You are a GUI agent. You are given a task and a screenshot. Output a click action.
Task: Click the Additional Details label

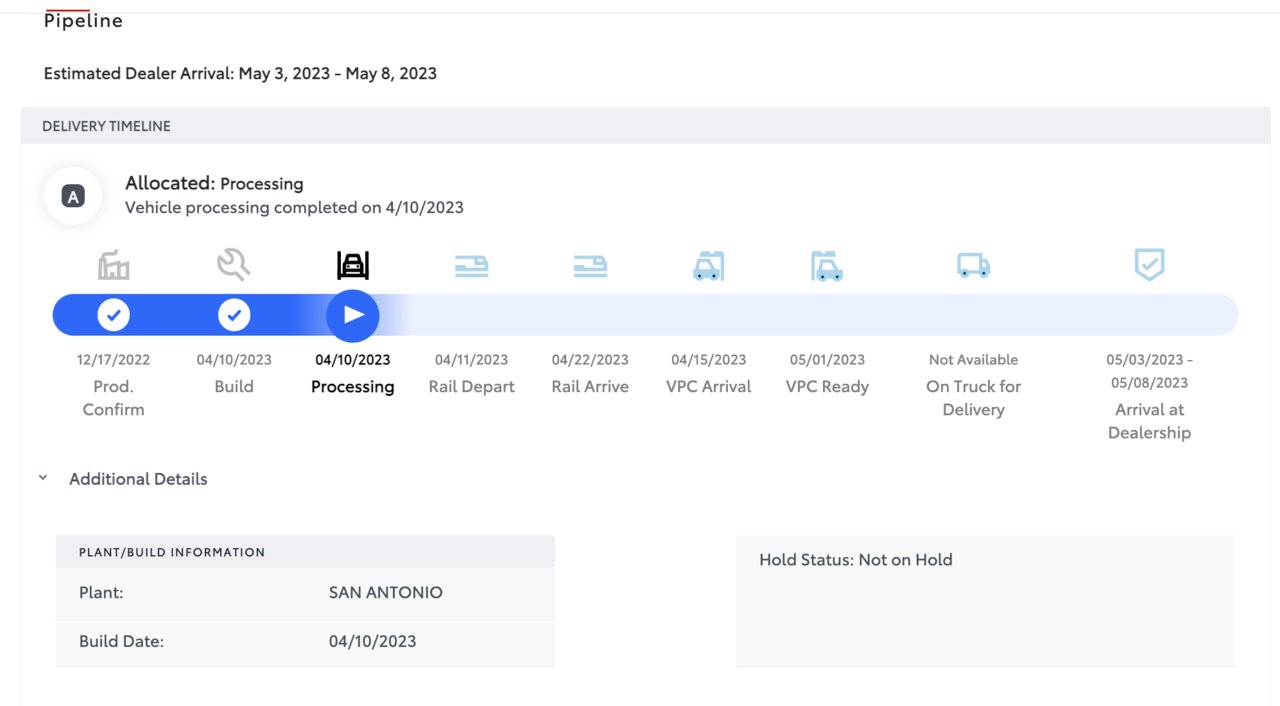[x=138, y=479]
